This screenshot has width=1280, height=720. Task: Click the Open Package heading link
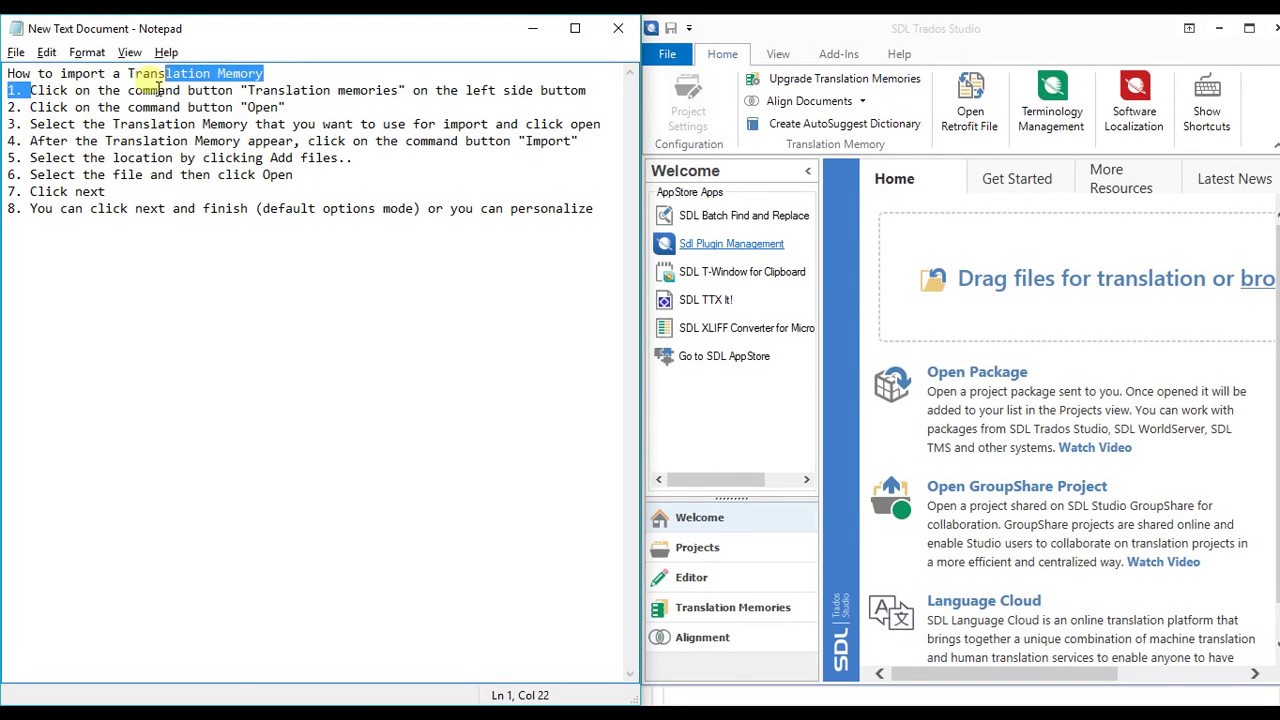click(977, 372)
